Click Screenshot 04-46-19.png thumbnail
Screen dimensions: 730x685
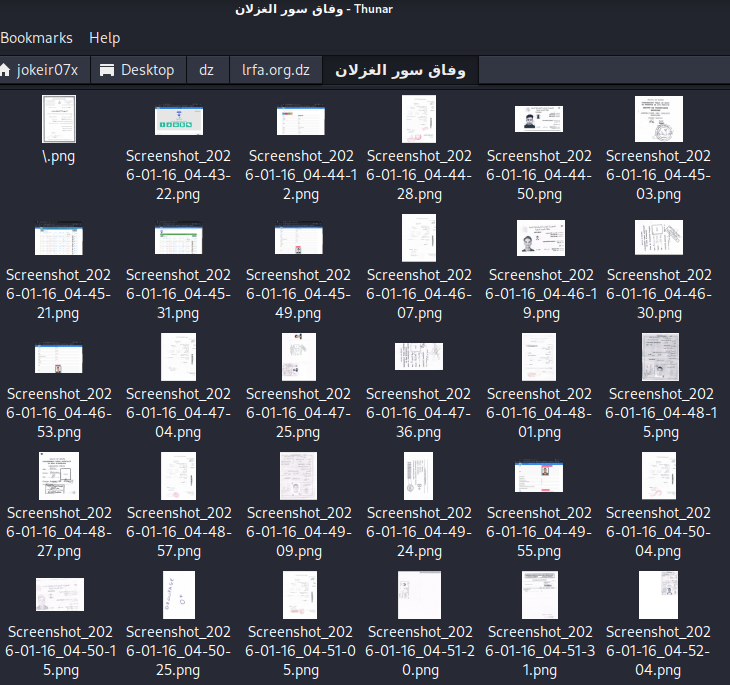point(540,239)
